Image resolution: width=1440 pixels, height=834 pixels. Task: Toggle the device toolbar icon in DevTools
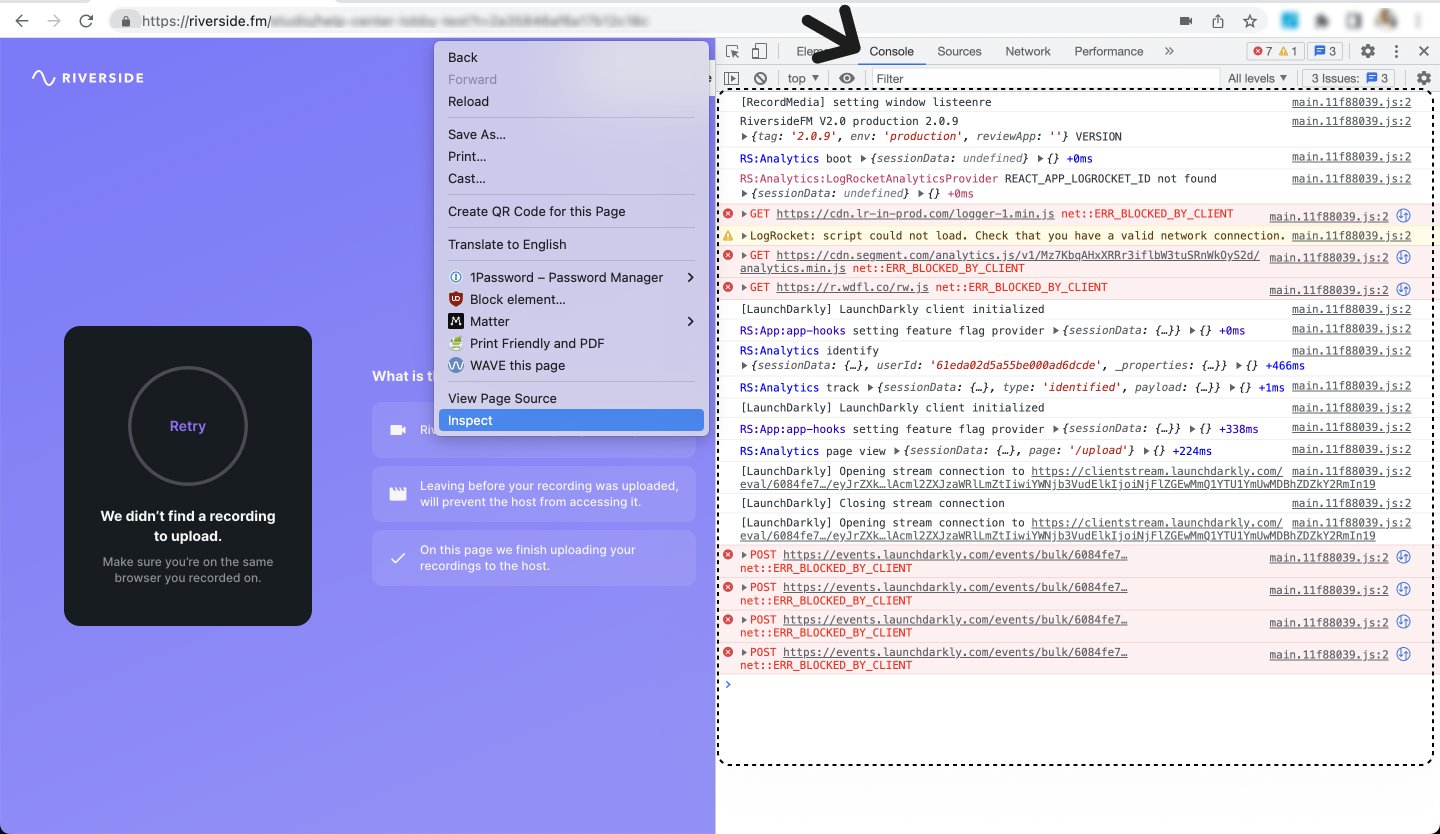coord(759,51)
